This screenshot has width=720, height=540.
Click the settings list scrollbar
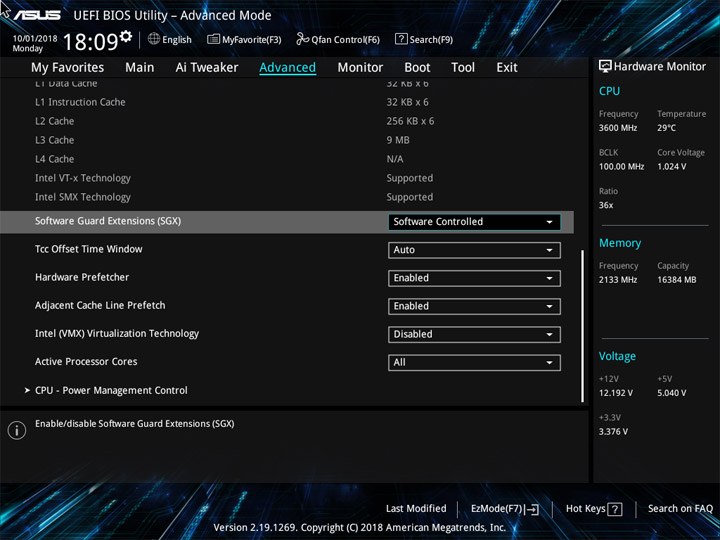click(x=582, y=326)
